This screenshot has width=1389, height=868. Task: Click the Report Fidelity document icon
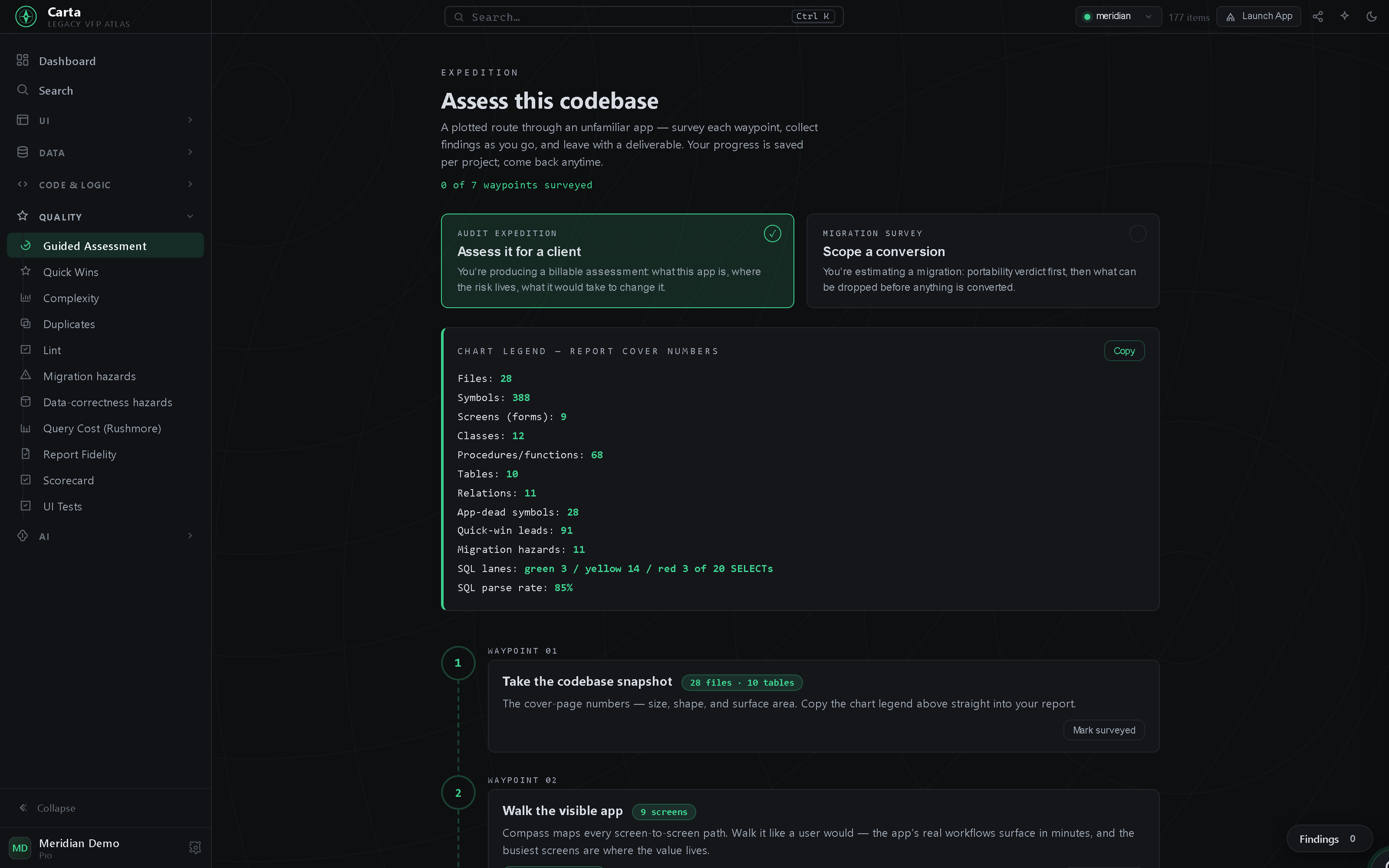coord(26,454)
